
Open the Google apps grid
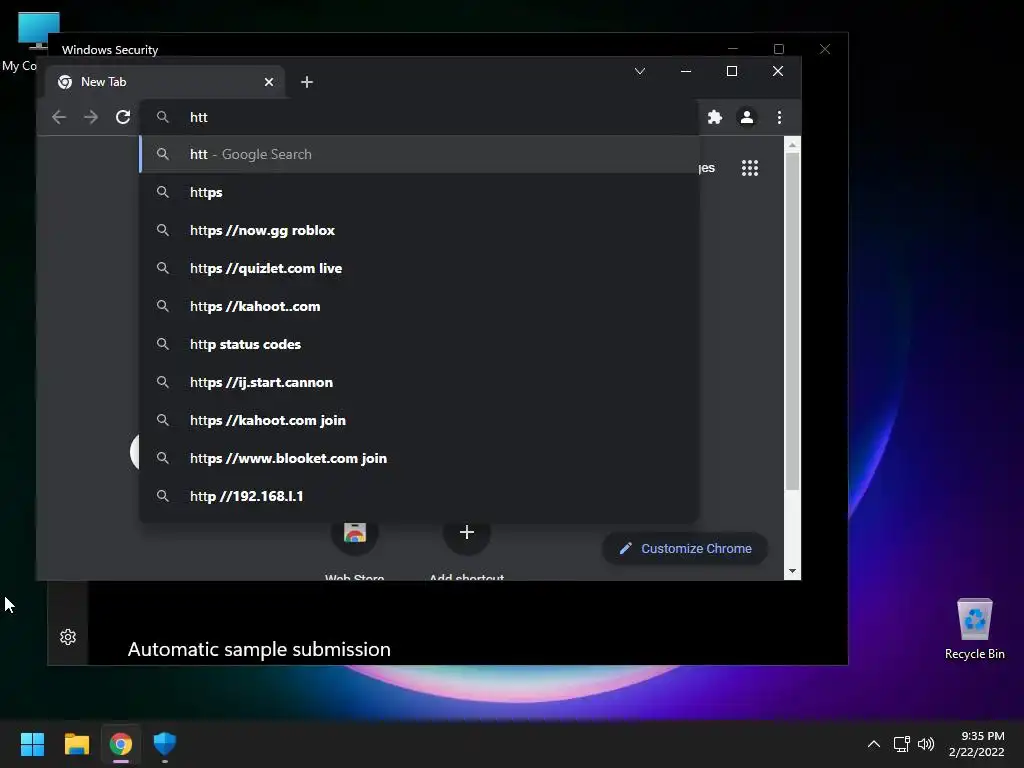(x=750, y=168)
